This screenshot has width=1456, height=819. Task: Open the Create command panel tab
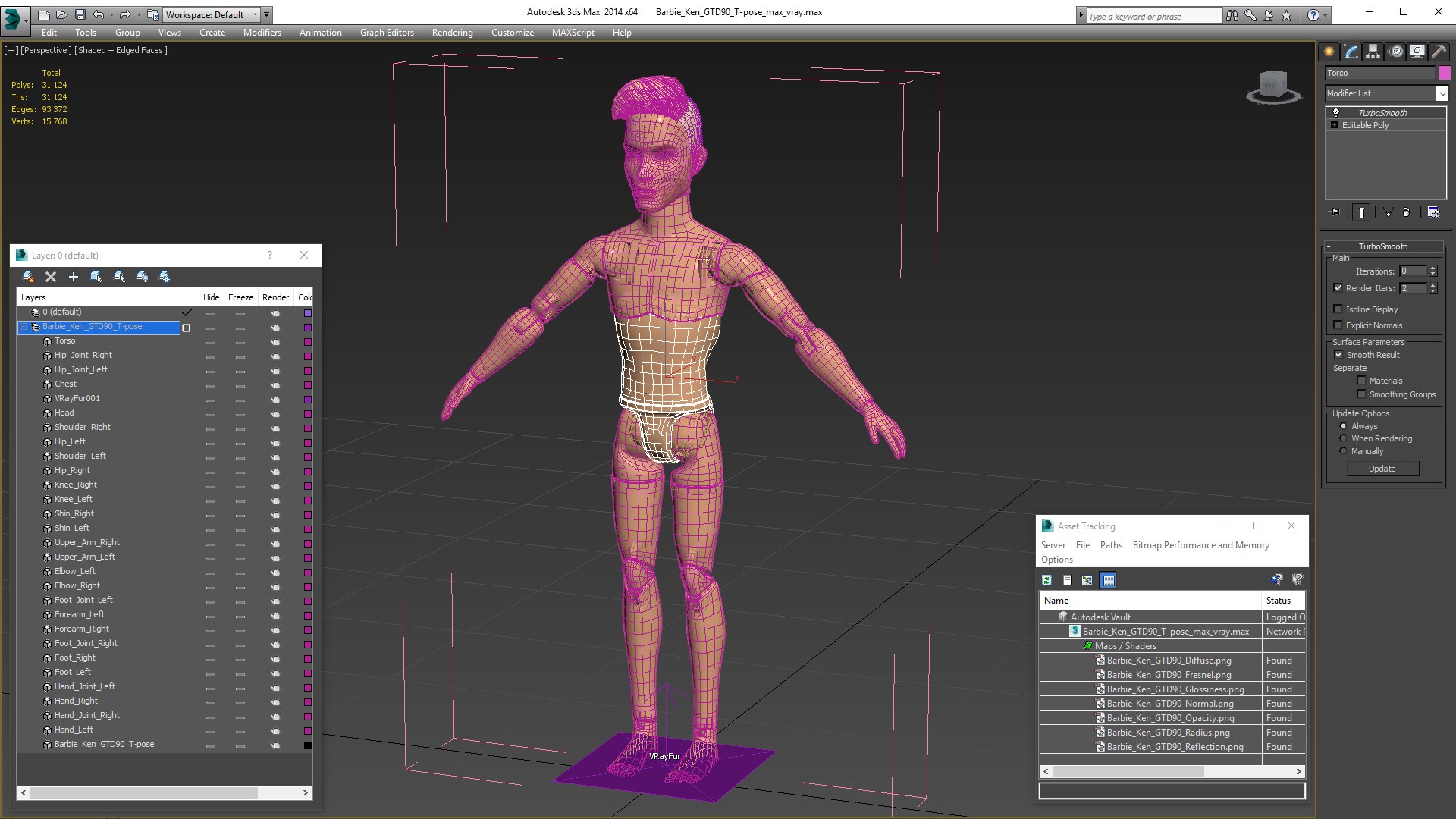tap(1329, 52)
